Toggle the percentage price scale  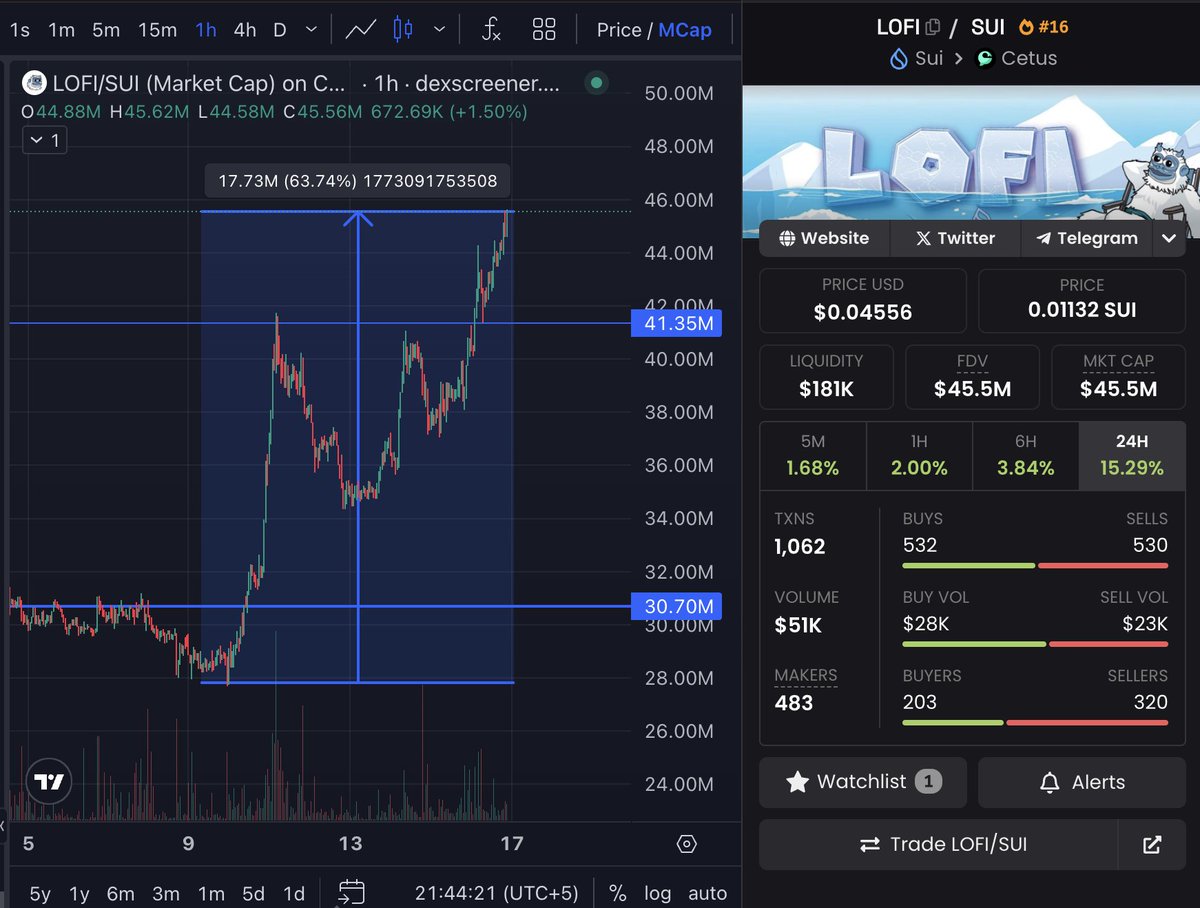pyautogui.click(x=617, y=893)
